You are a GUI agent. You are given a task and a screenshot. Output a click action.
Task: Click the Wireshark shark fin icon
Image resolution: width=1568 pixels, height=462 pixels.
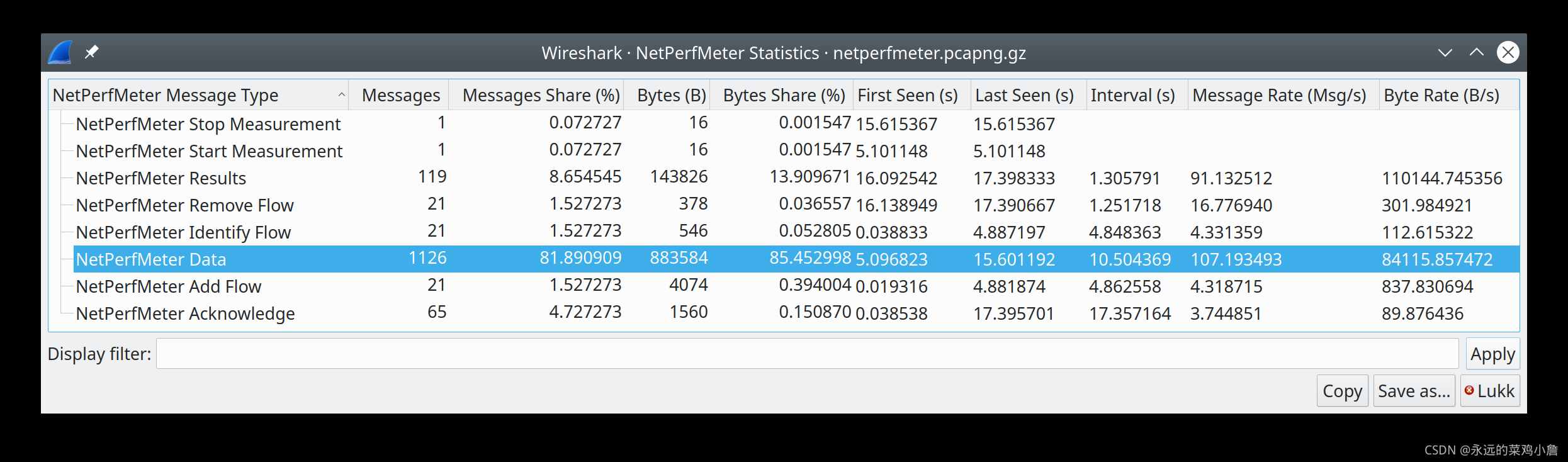click(60, 52)
